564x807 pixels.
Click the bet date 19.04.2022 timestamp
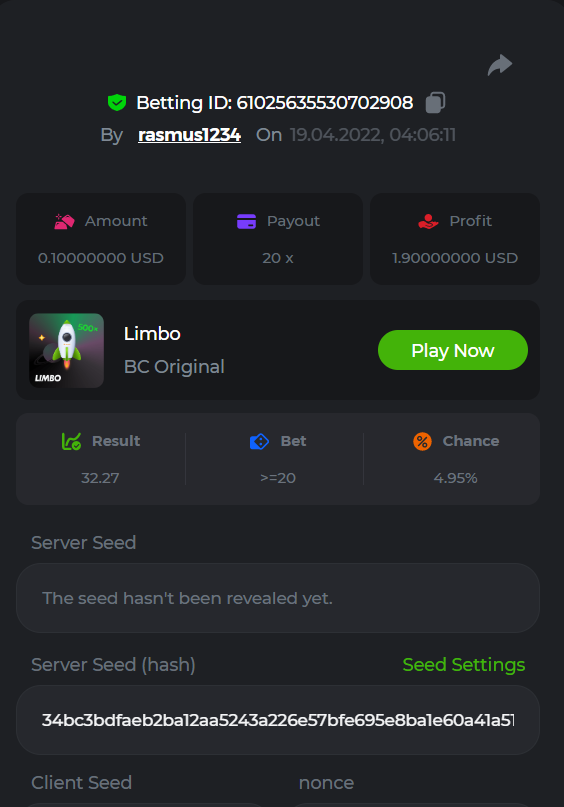tap(373, 135)
